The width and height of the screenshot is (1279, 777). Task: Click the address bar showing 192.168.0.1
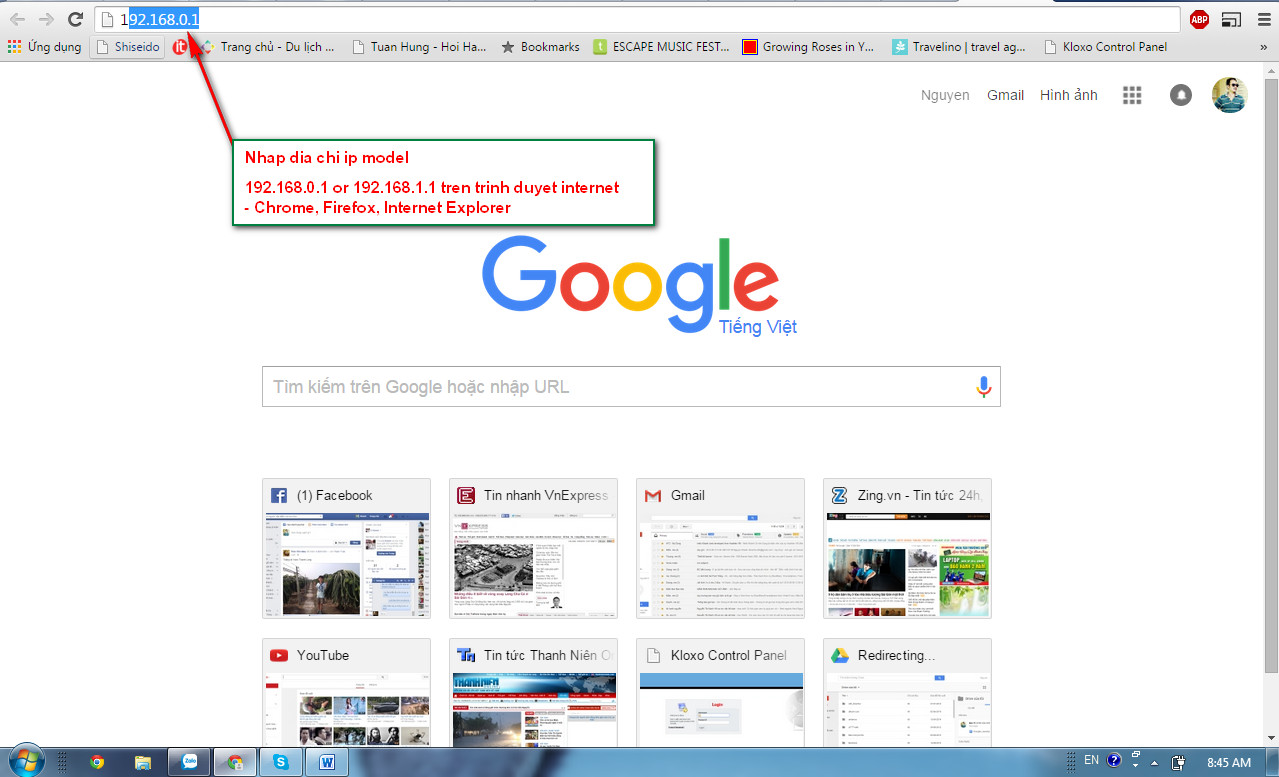[638, 19]
